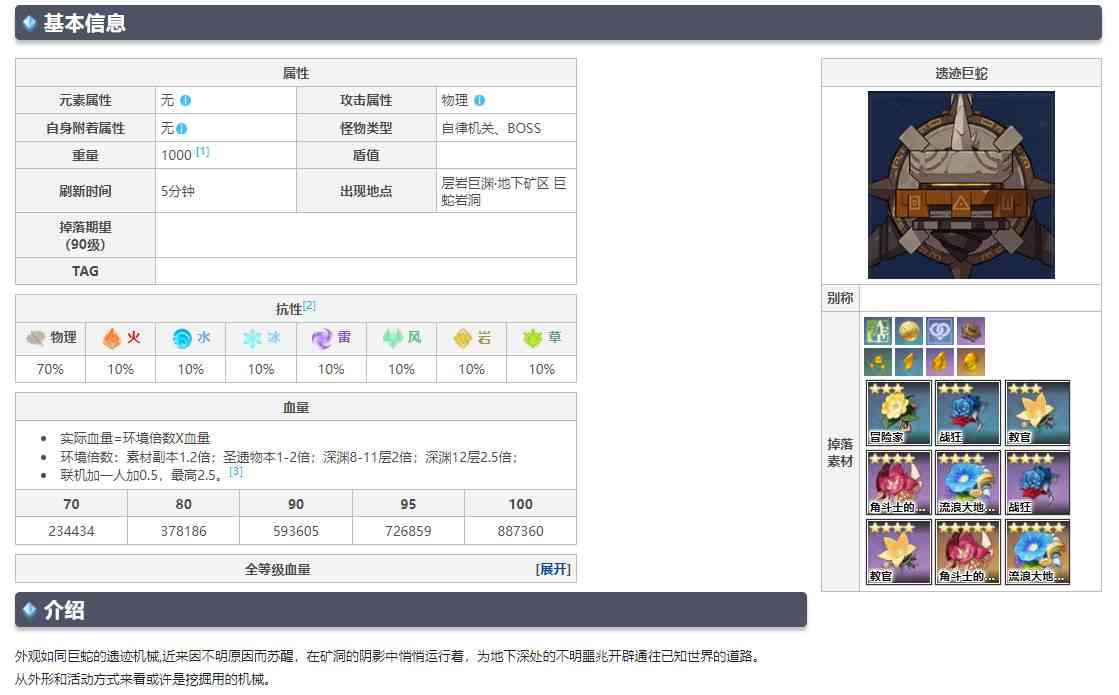Image resolution: width=1119 pixels, height=695 pixels.
Task: Select the 风 anemo element icon
Action: 391,337
